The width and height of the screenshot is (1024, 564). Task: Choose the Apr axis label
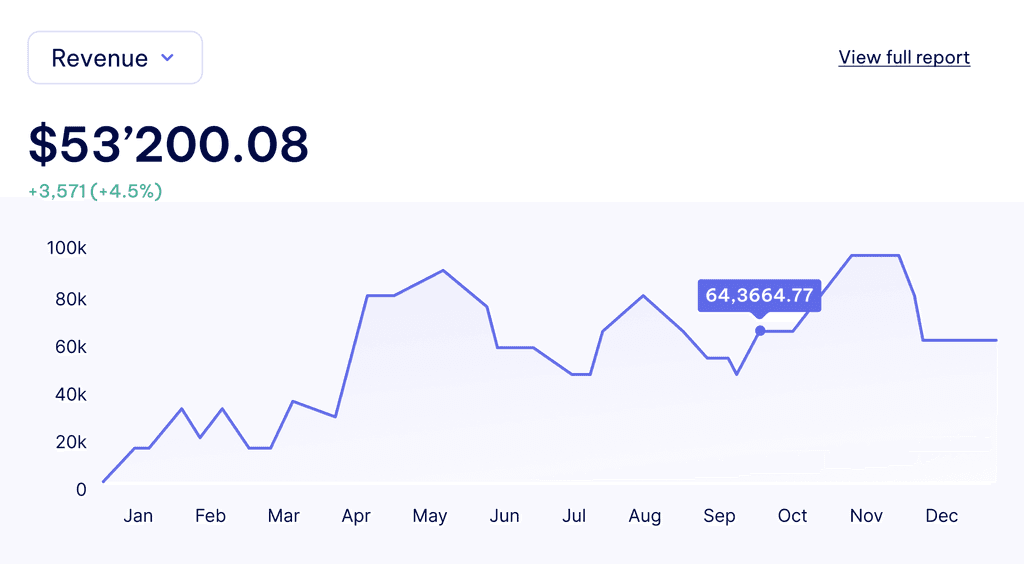pyautogui.click(x=356, y=516)
